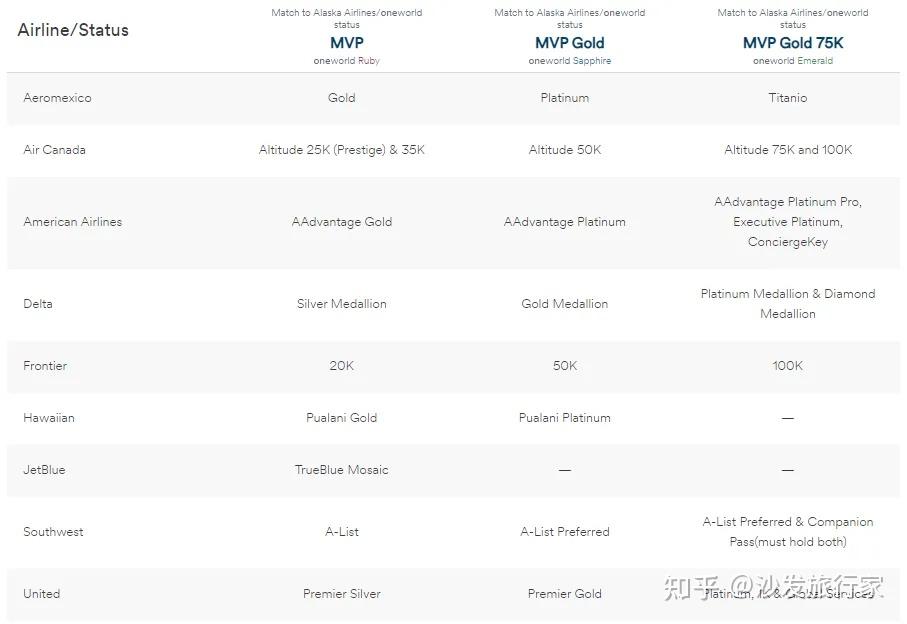Click the A-List Preferred & Companion Pass cell

[x=787, y=532]
